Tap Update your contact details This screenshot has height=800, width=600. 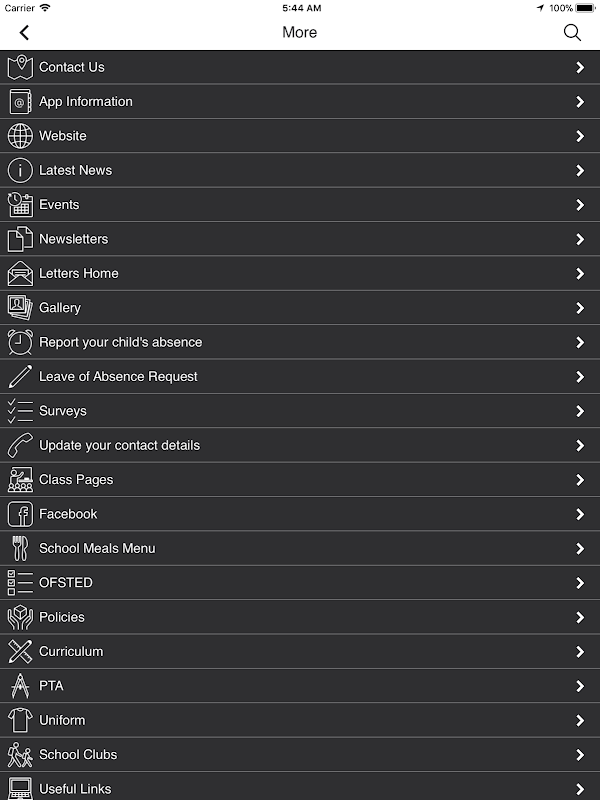[x=119, y=445]
